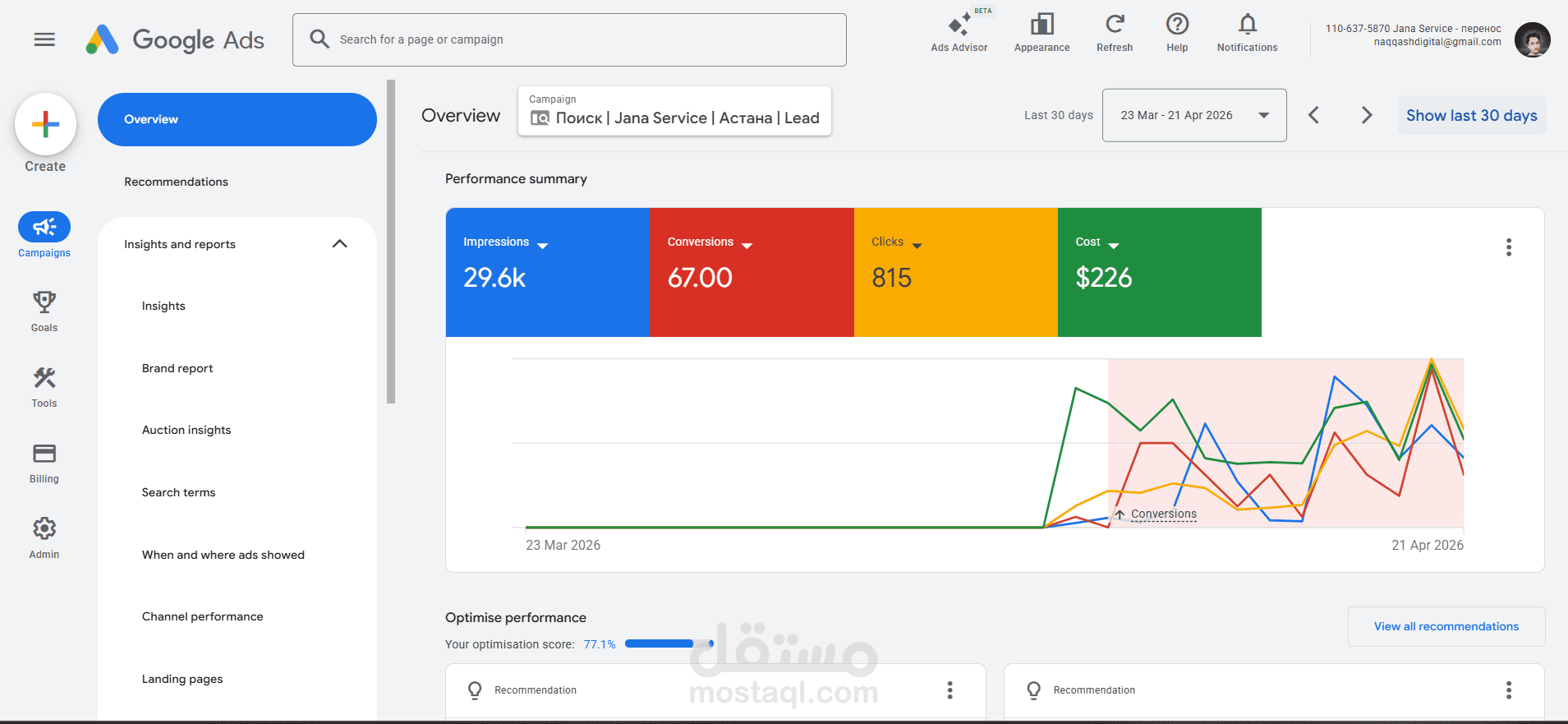Click the optimisation score progress bar
This screenshot has width=1568, height=724.
point(669,643)
